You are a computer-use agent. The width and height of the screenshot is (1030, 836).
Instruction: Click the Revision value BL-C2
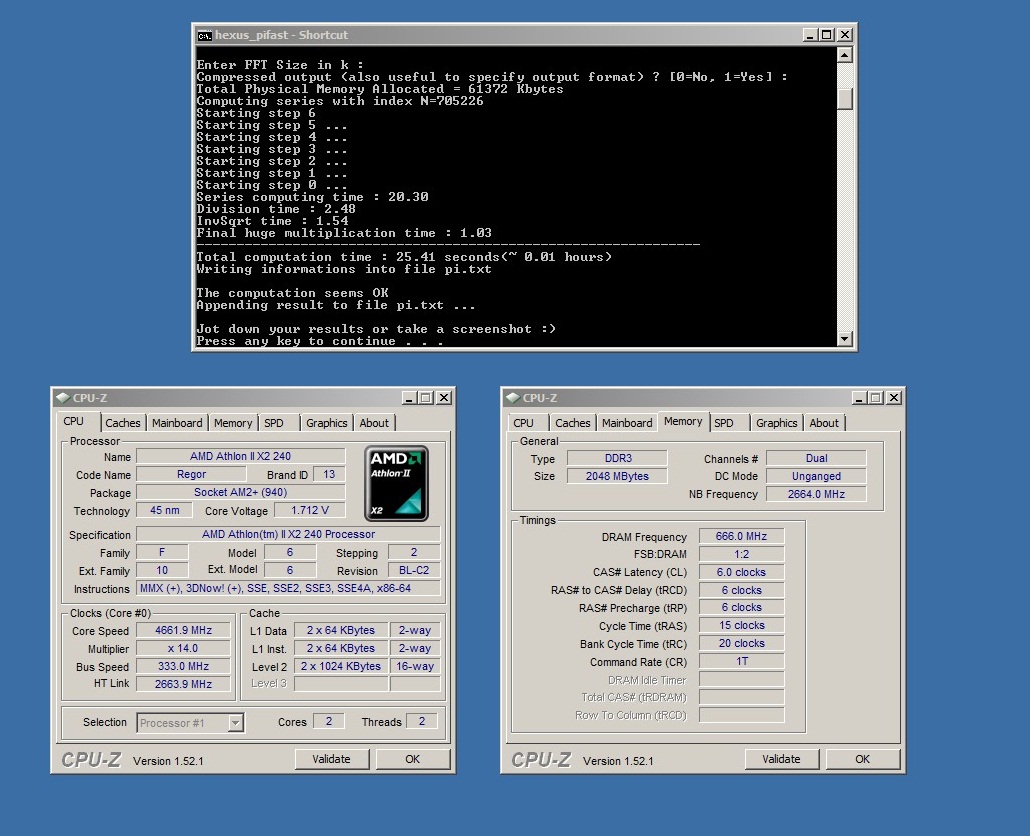(x=414, y=570)
